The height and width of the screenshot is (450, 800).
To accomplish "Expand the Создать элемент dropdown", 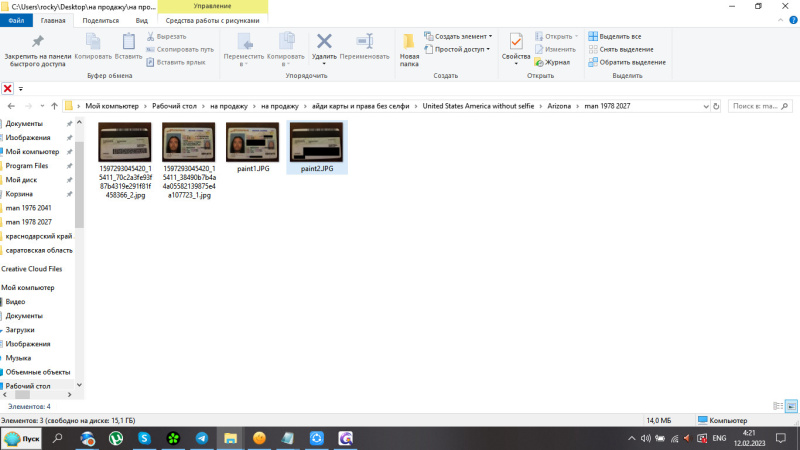I will [x=462, y=36].
